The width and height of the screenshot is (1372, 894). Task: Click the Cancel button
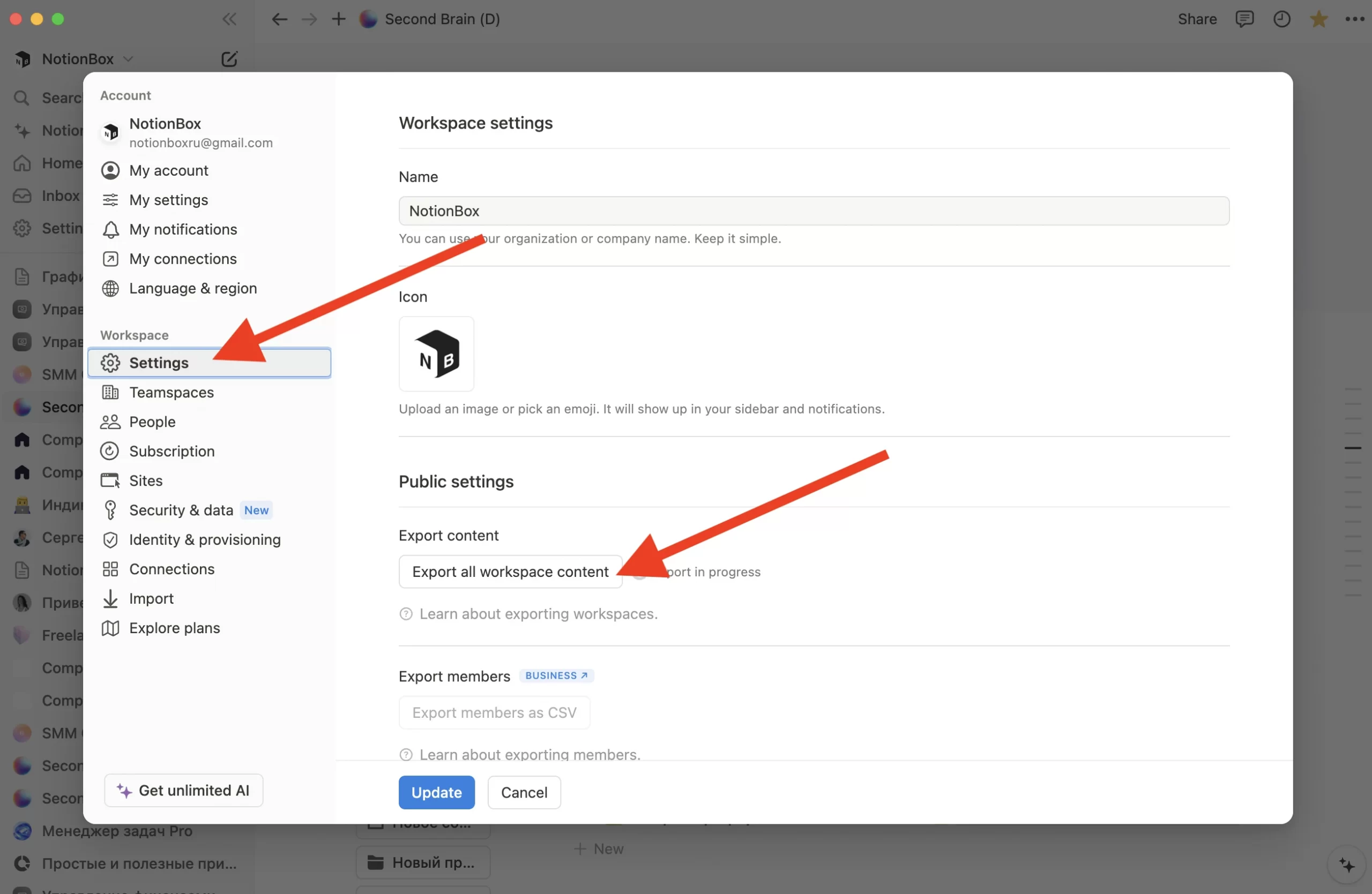[524, 792]
